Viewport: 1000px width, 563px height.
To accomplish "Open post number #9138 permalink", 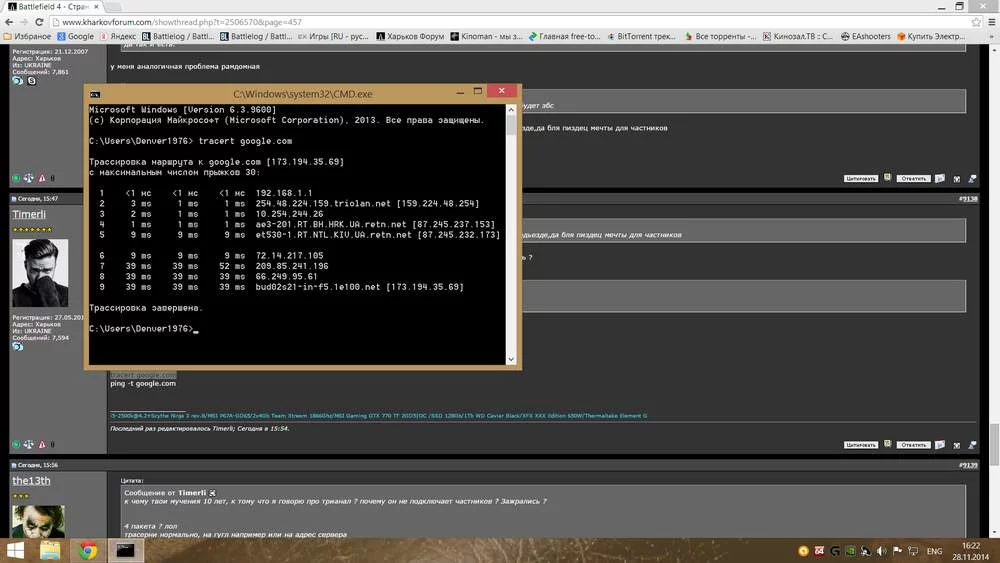I will [968, 198].
